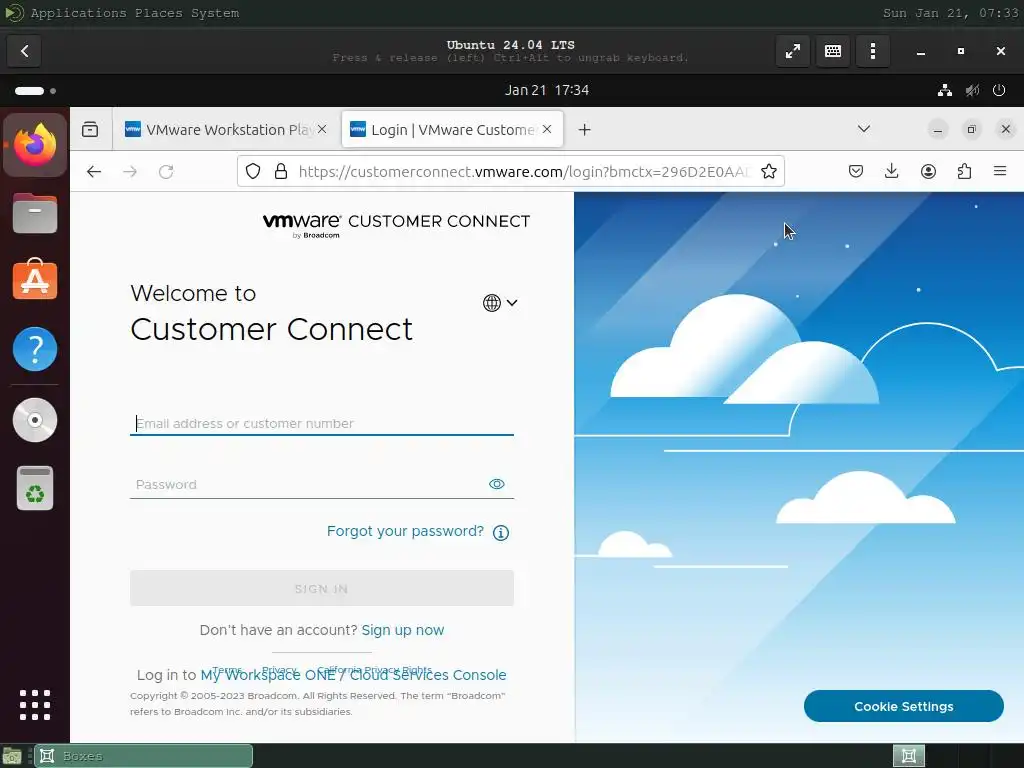Open the extensions puzzle icon
This screenshot has height=768, width=1024.
click(x=964, y=172)
